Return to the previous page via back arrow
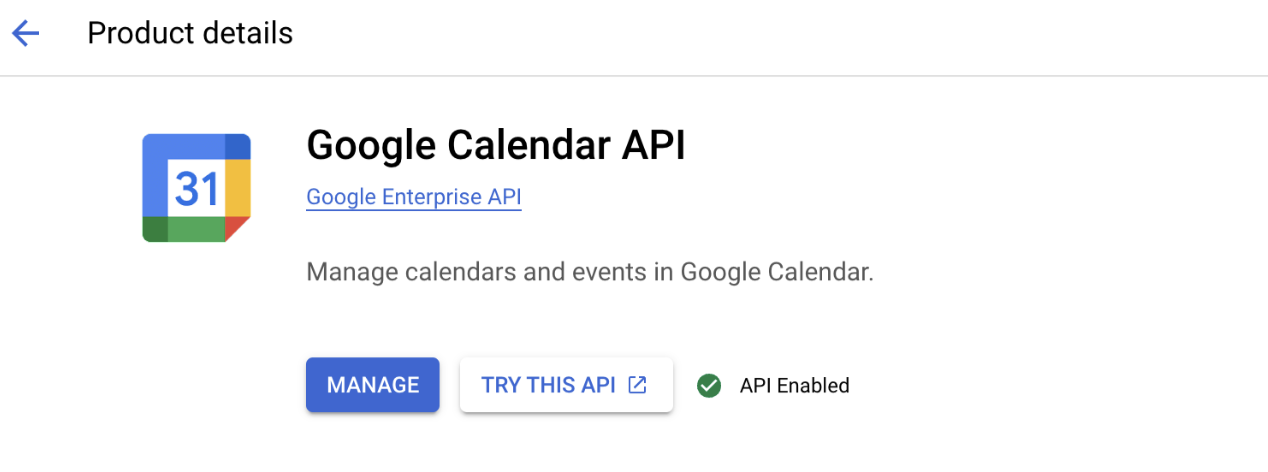The width and height of the screenshot is (1268, 472). coord(25,34)
